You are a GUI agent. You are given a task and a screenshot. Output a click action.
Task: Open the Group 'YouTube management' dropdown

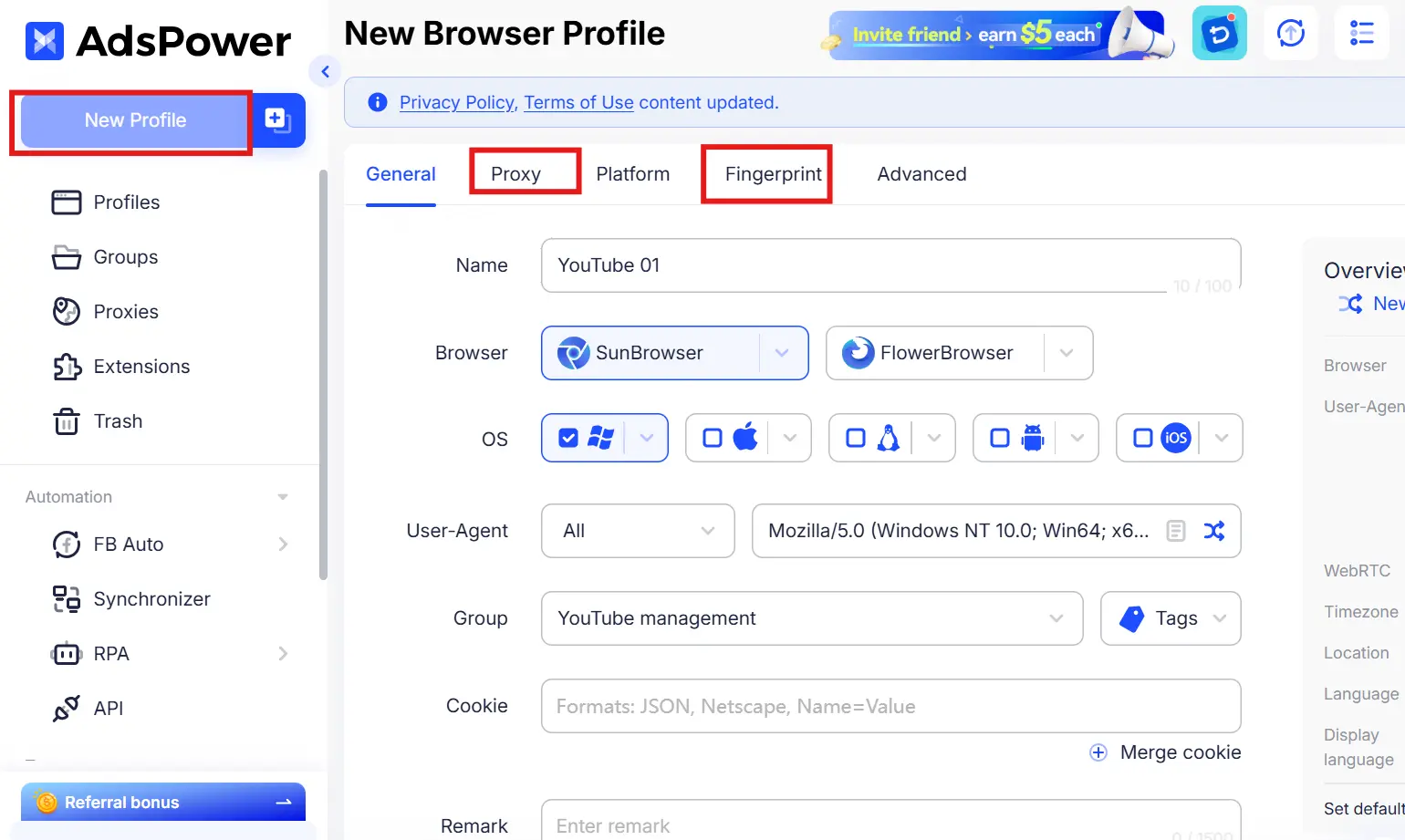pos(812,618)
